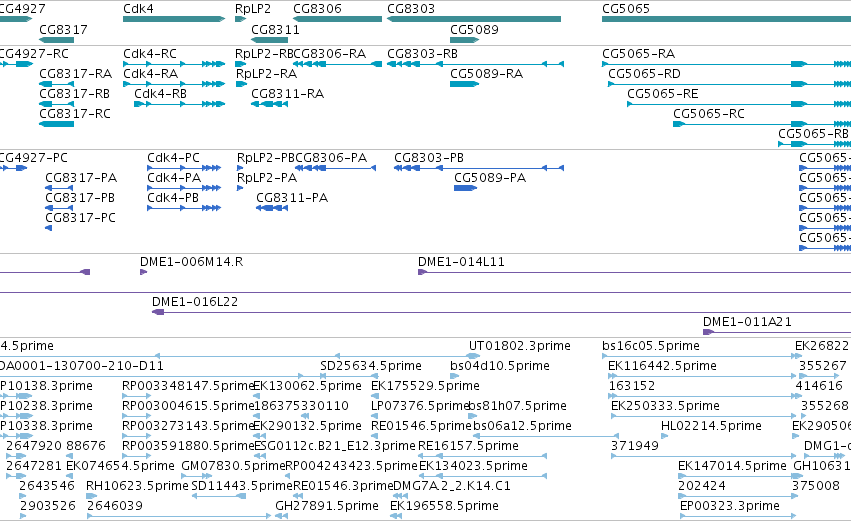Select BAC clone DME1-011A21 label
The width and height of the screenshot is (851, 521).
coord(747,322)
